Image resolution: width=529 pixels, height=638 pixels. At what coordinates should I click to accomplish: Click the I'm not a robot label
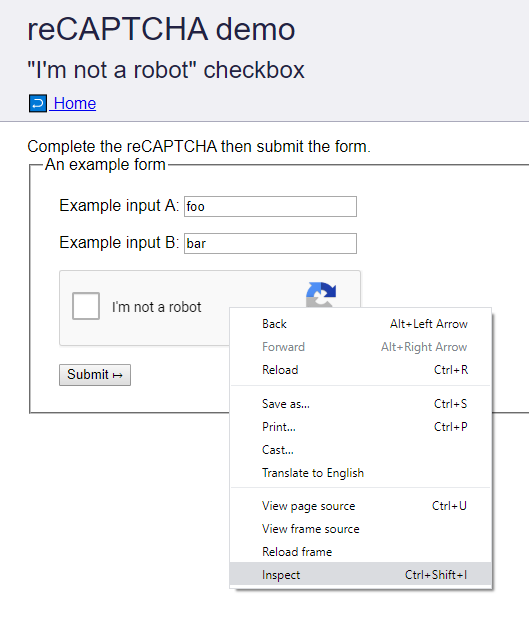[x=157, y=307]
